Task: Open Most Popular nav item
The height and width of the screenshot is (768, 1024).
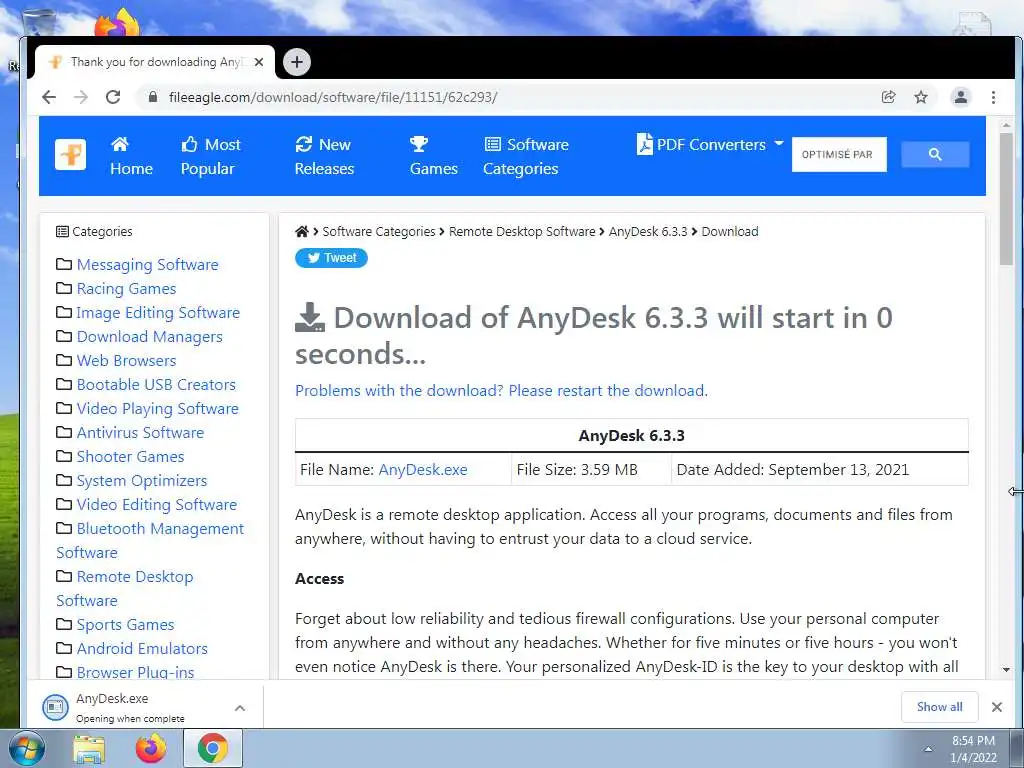Action: click(210, 156)
